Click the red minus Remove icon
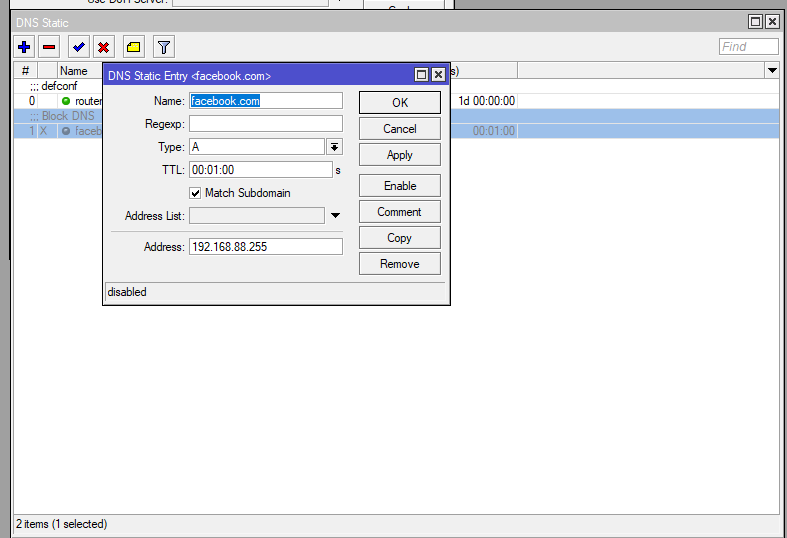Image resolution: width=787 pixels, height=538 pixels. [x=49, y=47]
